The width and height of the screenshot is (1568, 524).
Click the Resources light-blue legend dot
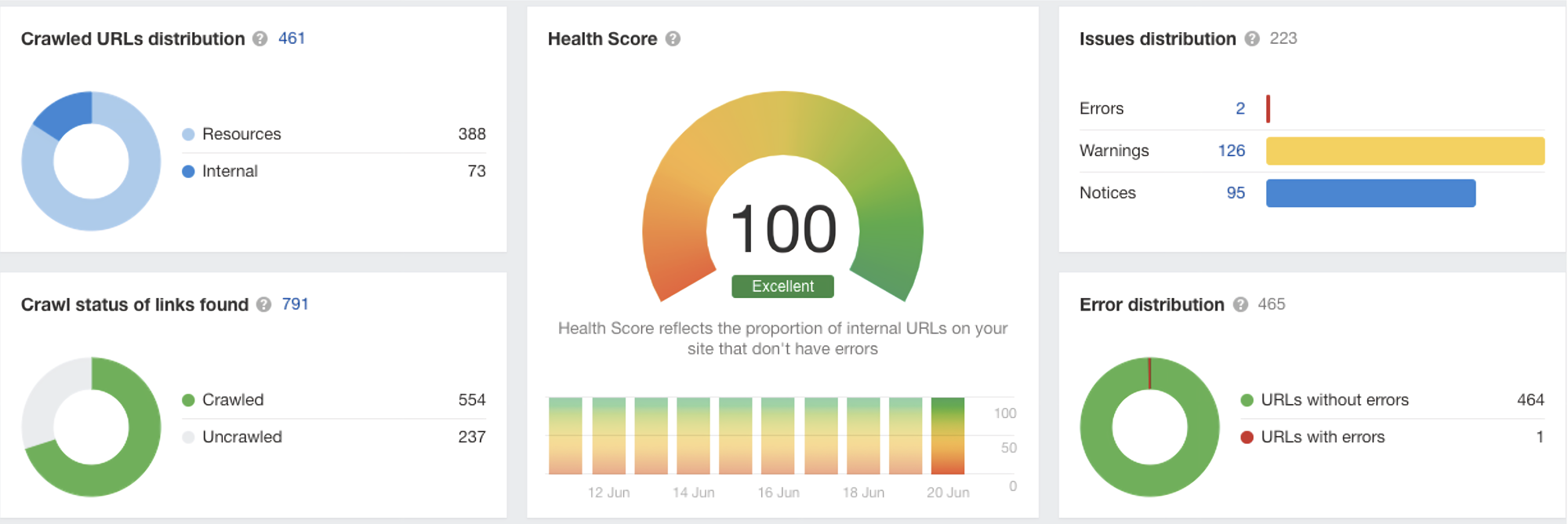tap(188, 134)
